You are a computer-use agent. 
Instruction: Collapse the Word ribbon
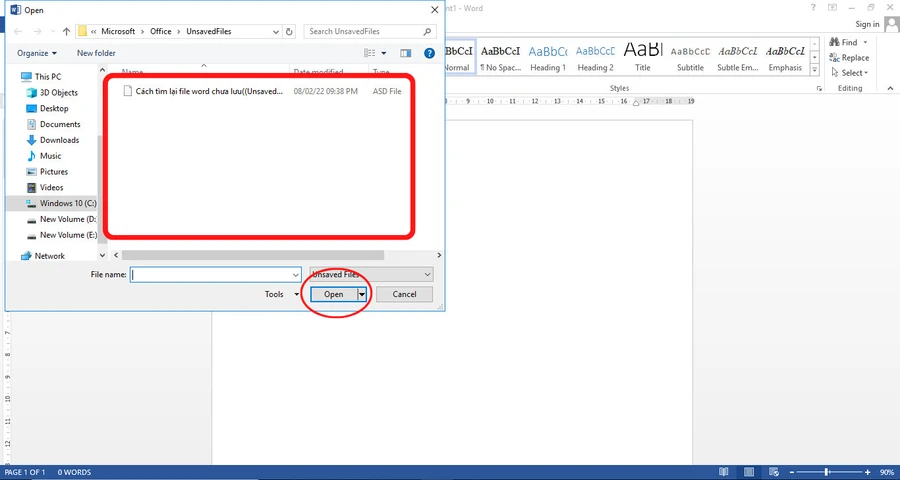[x=890, y=88]
